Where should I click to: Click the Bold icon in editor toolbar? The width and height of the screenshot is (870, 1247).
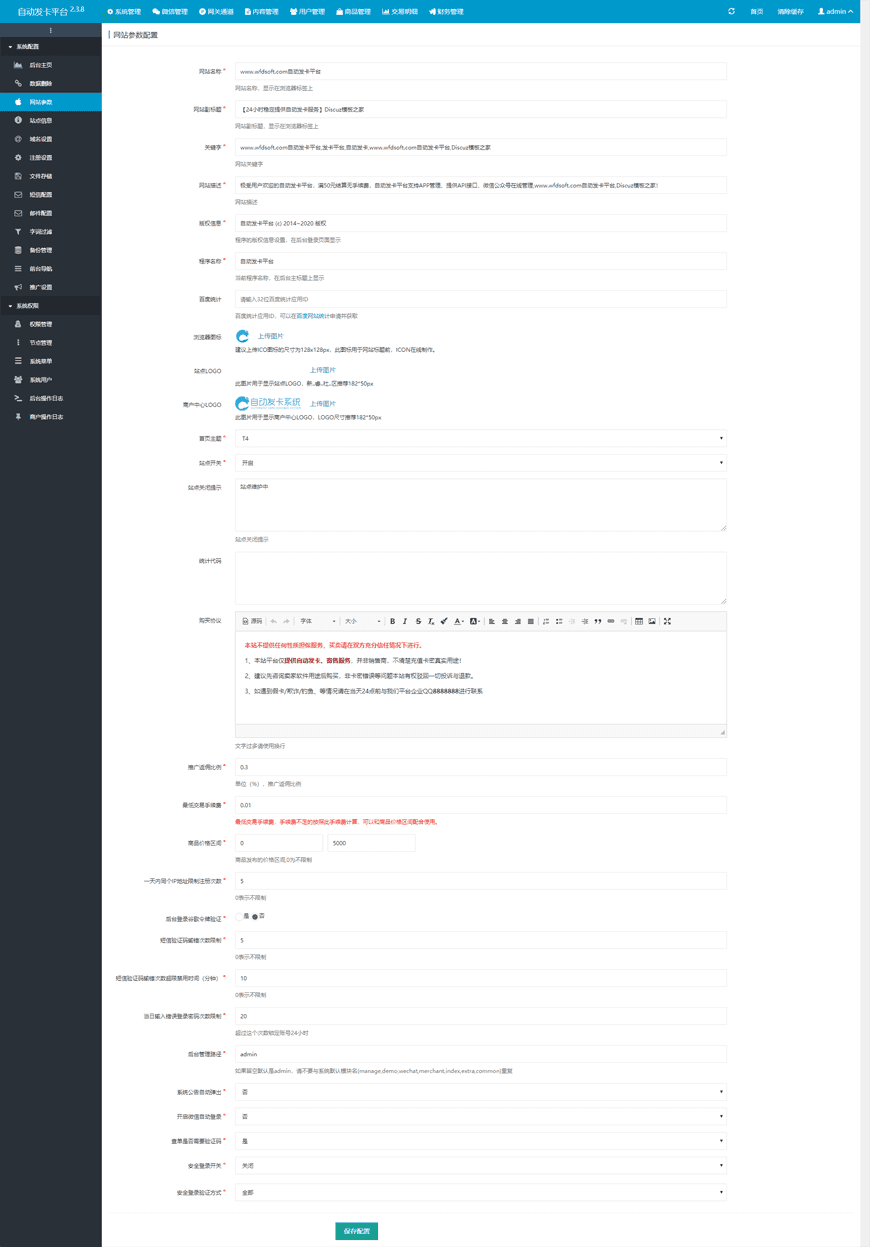[392, 621]
